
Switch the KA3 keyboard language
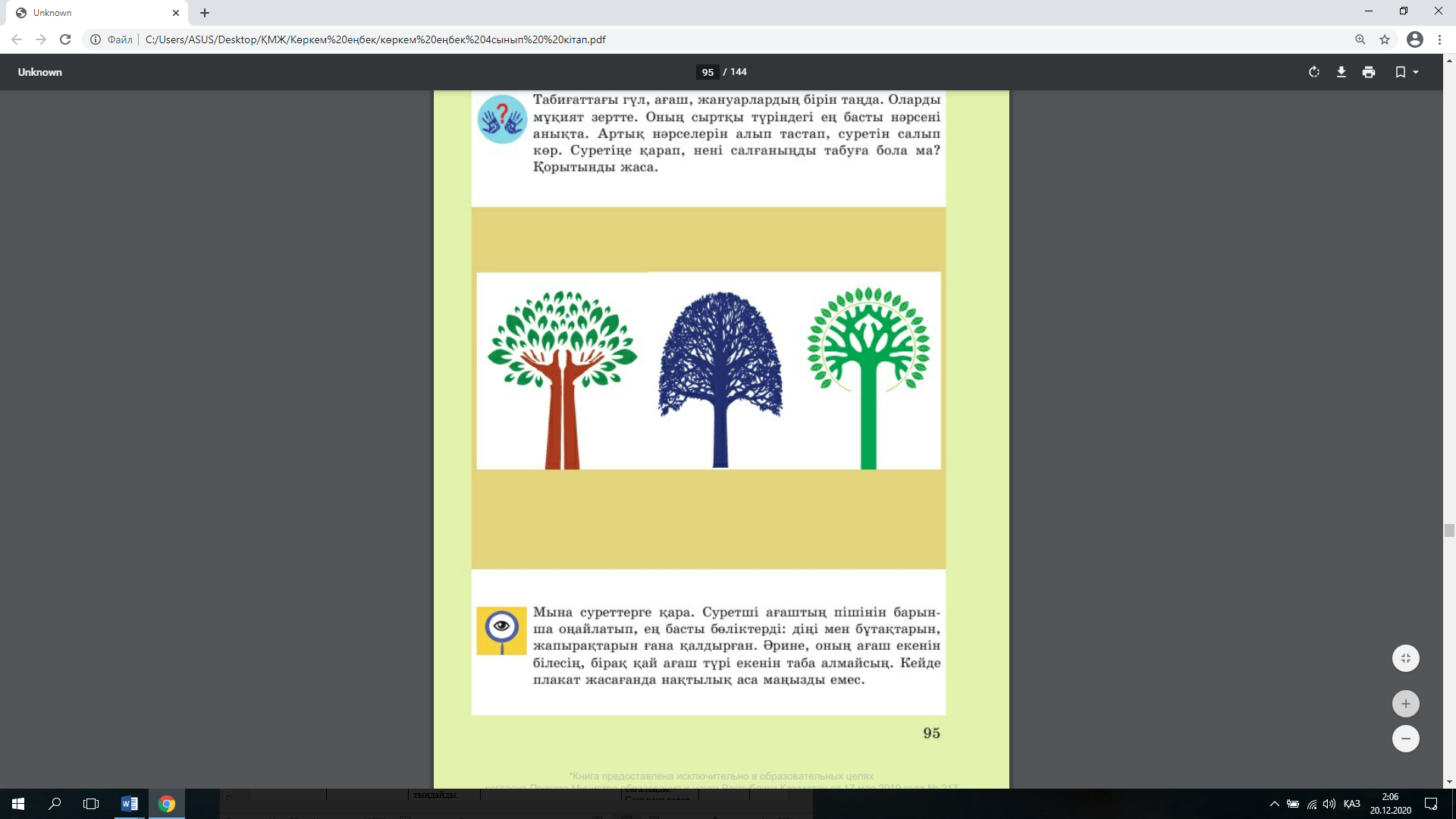click(1351, 804)
